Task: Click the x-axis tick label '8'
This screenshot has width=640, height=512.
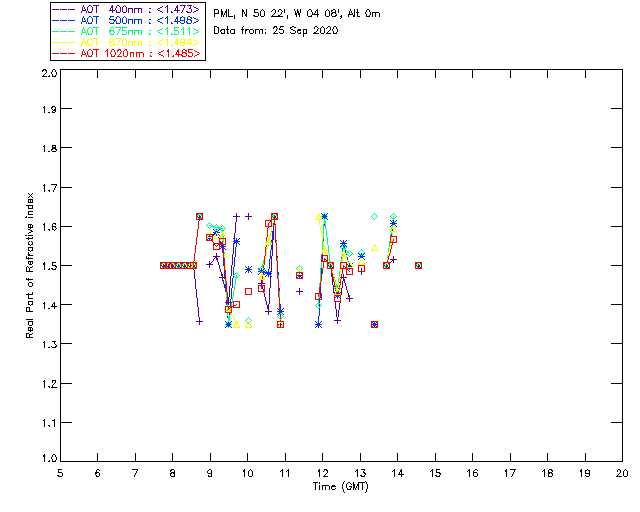Action: coord(173,473)
